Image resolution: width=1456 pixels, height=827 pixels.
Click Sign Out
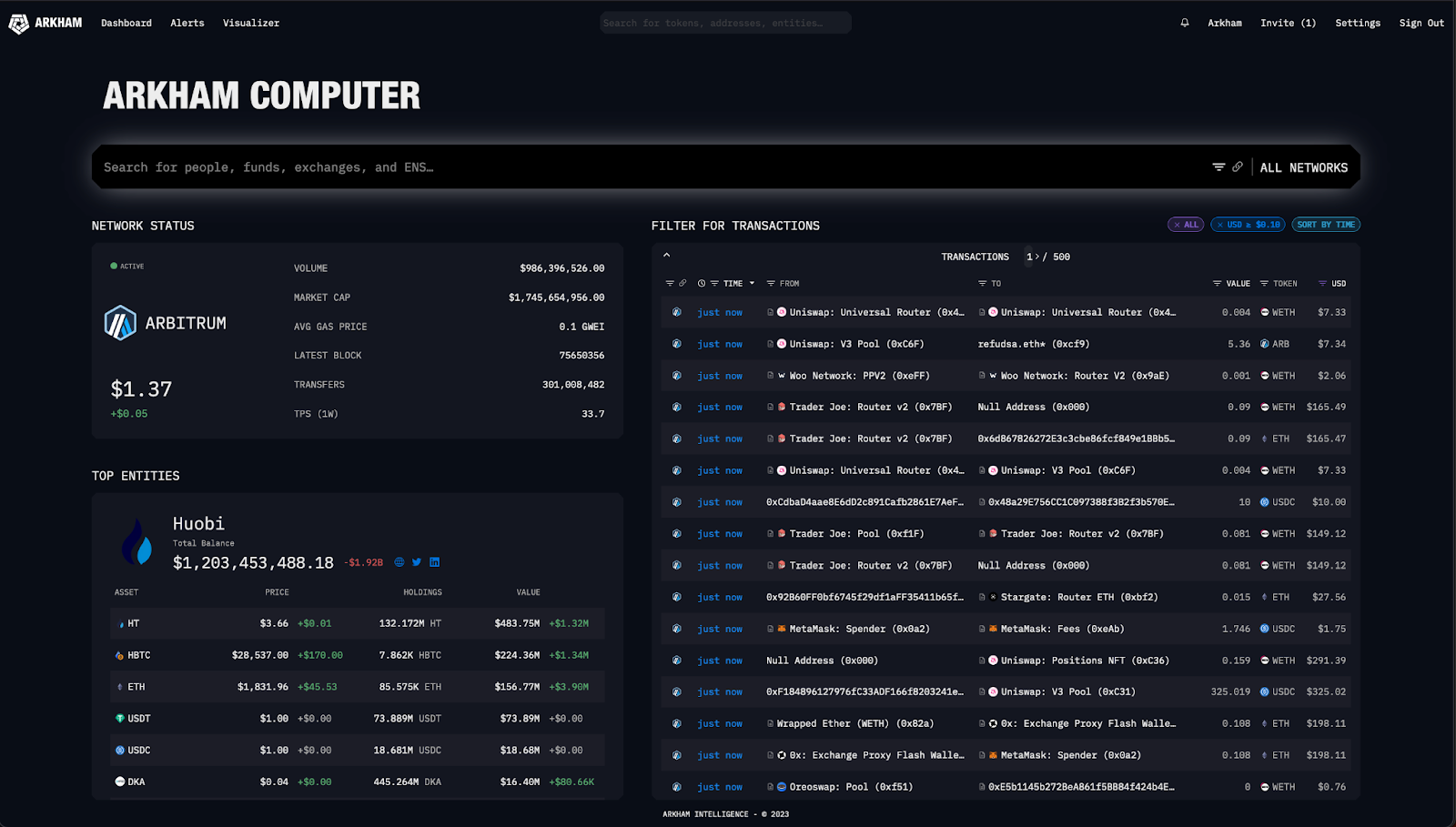click(x=1421, y=23)
